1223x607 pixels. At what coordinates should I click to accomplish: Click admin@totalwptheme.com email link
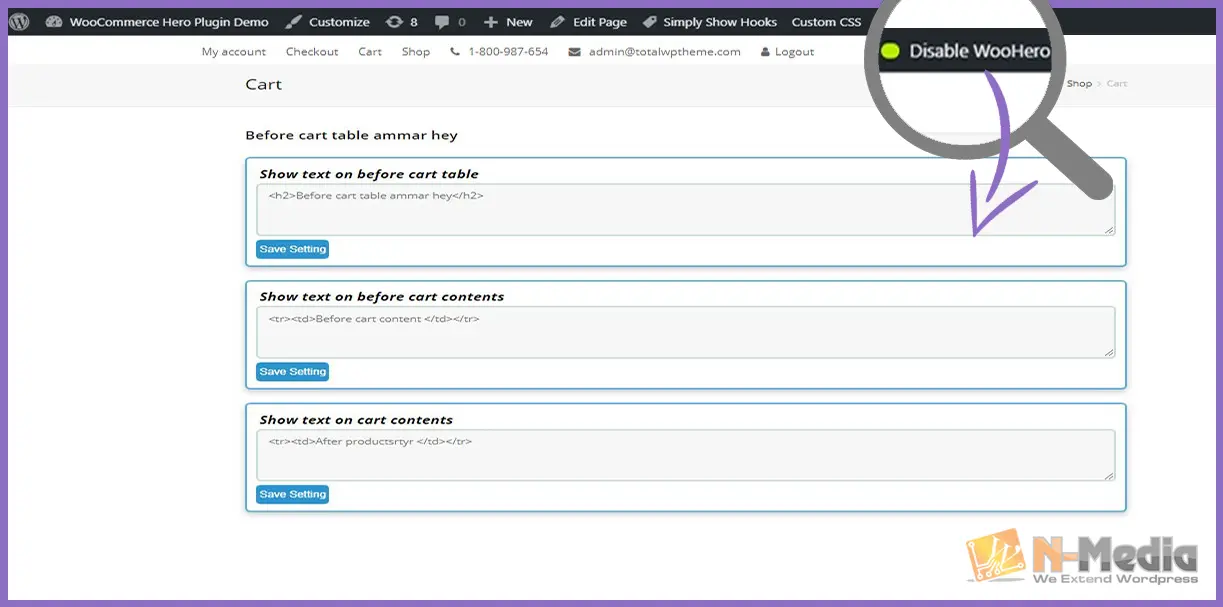pos(665,52)
